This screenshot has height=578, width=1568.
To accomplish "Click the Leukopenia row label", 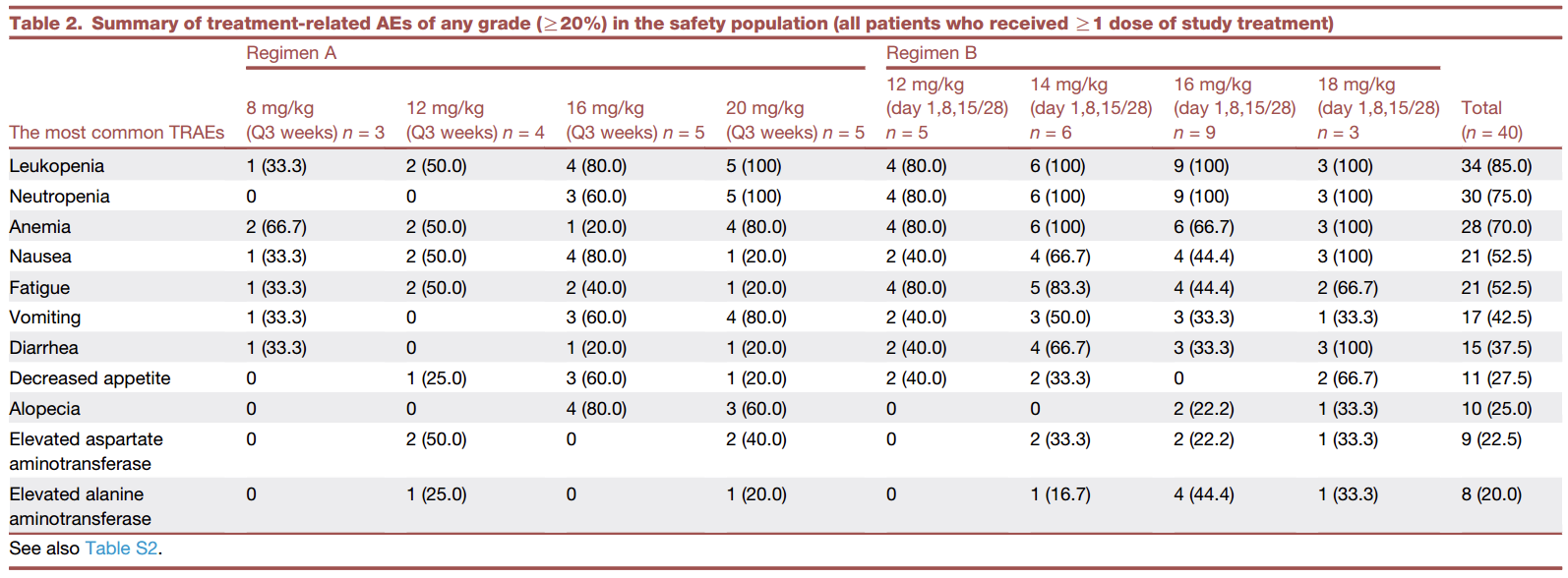I will tap(57, 166).
